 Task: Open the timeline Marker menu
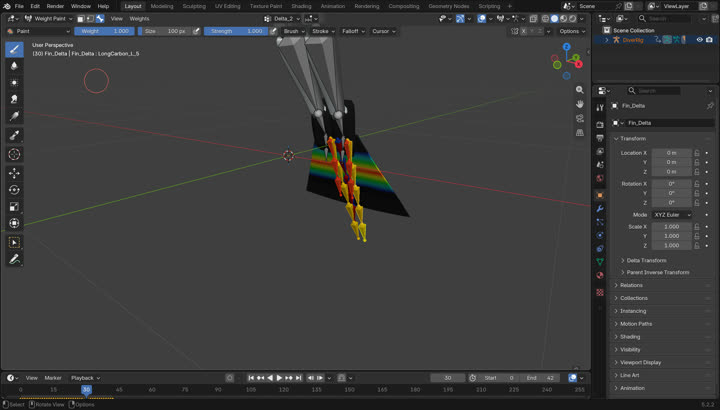(x=53, y=378)
